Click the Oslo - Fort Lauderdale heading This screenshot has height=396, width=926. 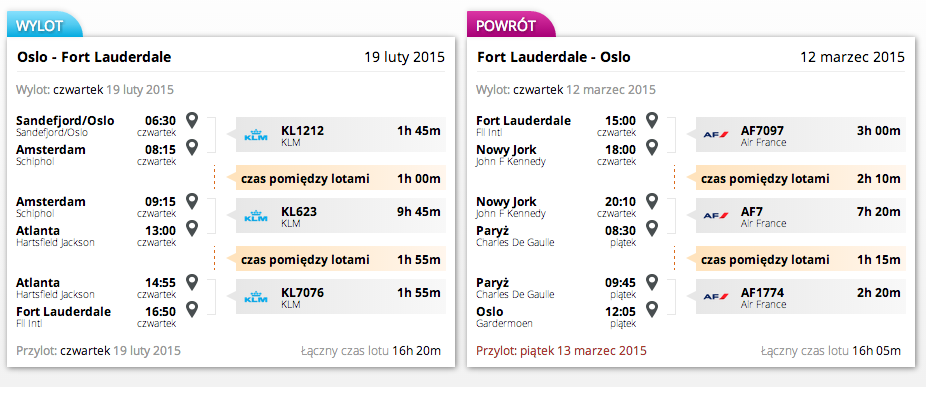coord(94,57)
